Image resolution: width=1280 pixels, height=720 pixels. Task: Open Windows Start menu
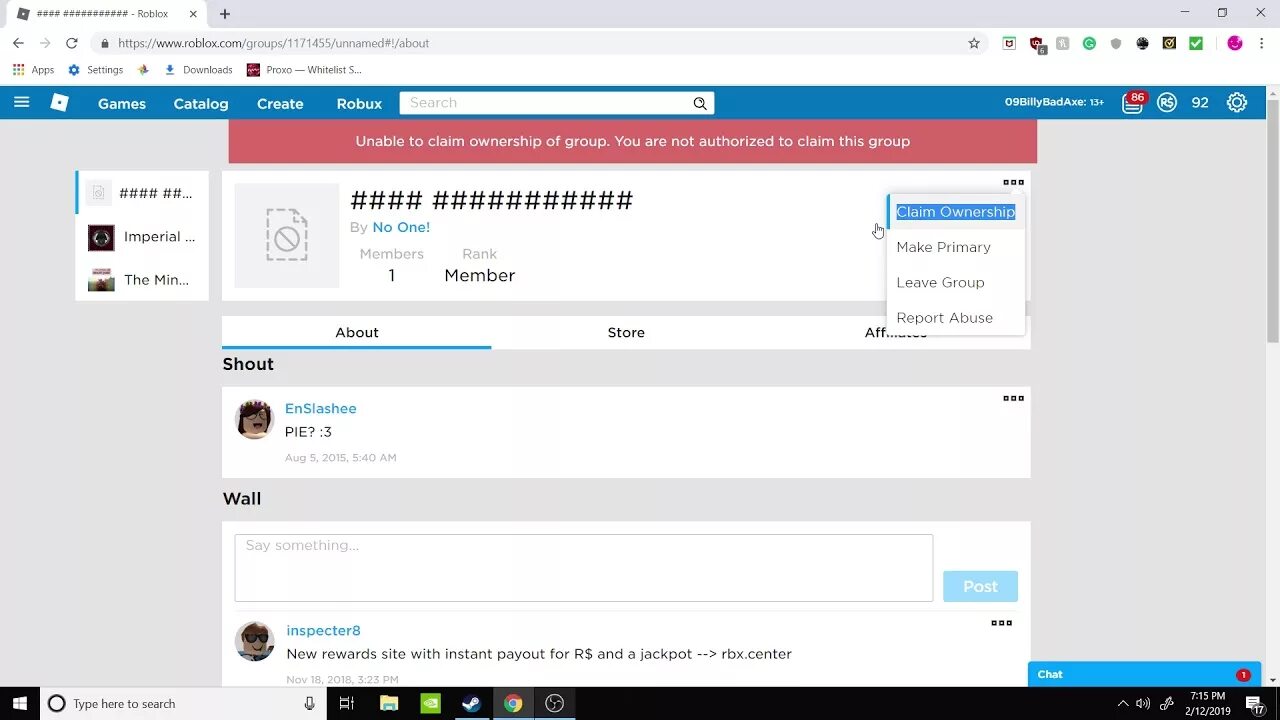tap(20, 703)
